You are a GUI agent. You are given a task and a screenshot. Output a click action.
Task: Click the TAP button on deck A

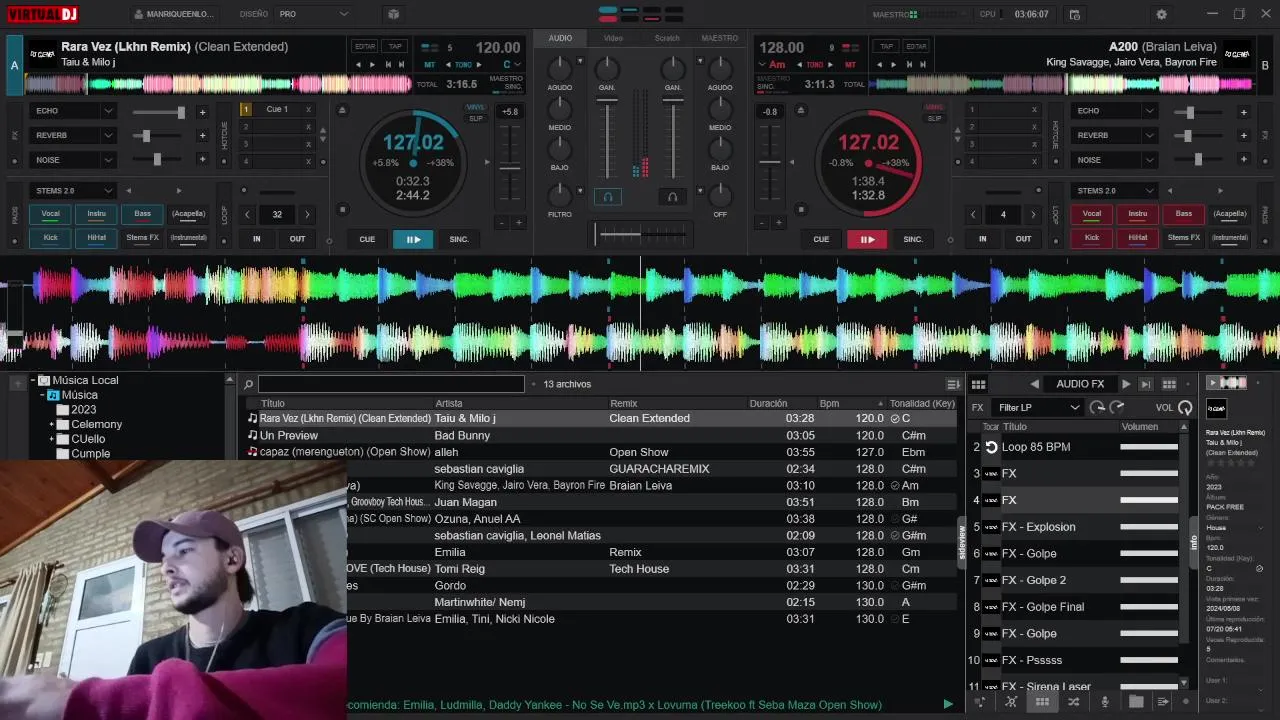[x=396, y=46]
